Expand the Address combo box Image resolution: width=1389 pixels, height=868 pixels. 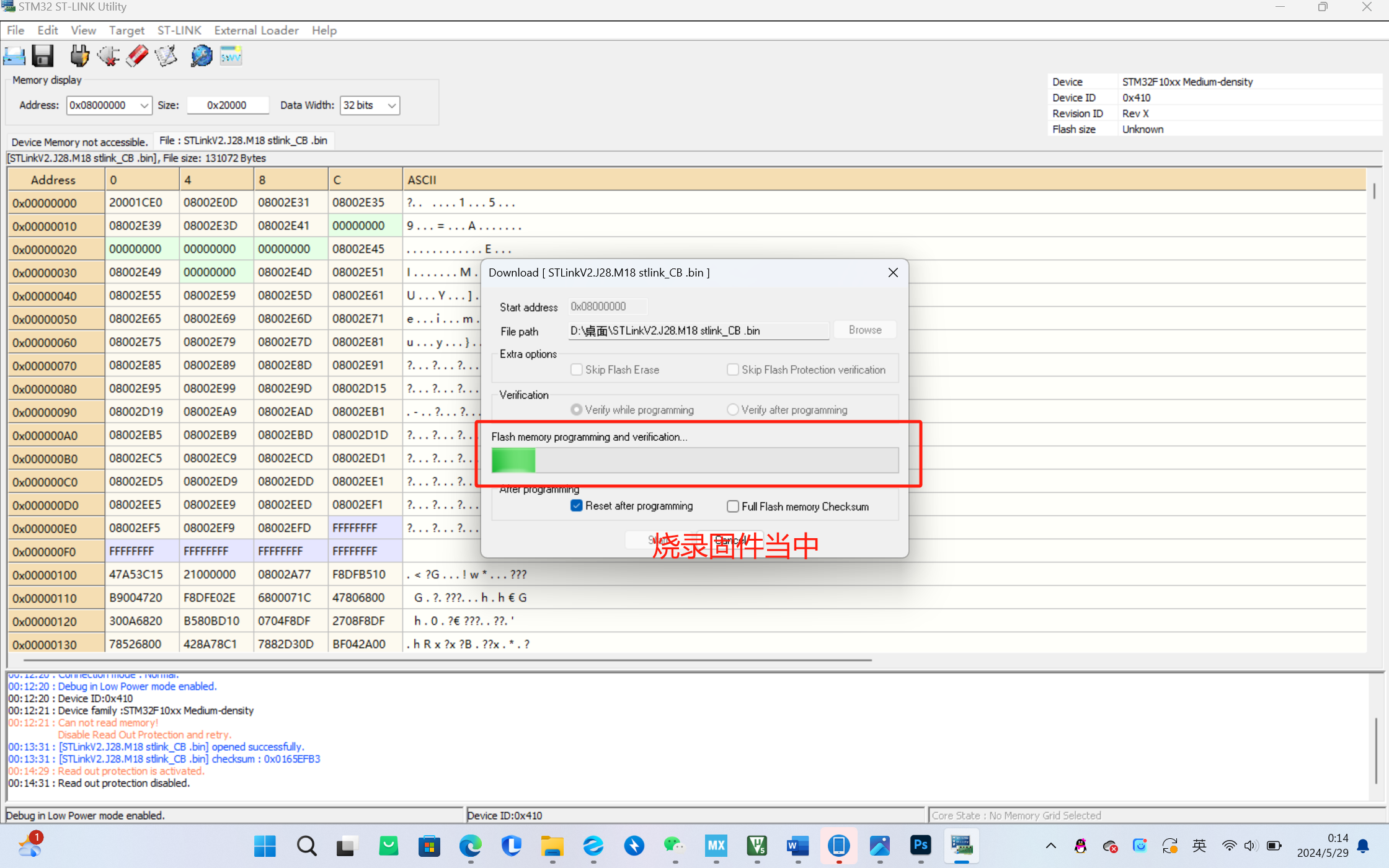point(144,105)
